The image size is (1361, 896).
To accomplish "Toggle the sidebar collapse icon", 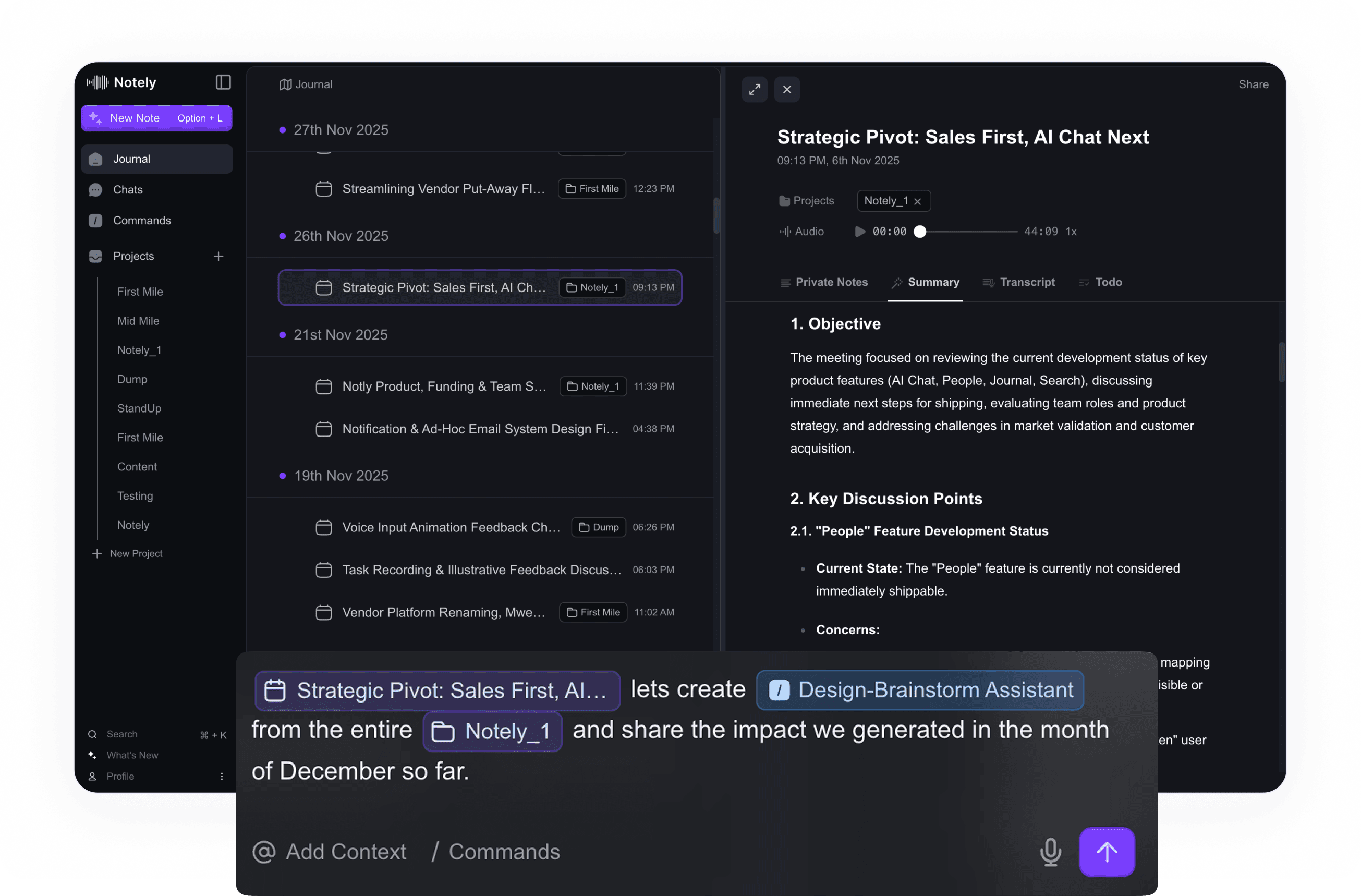I will (x=223, y=82).
